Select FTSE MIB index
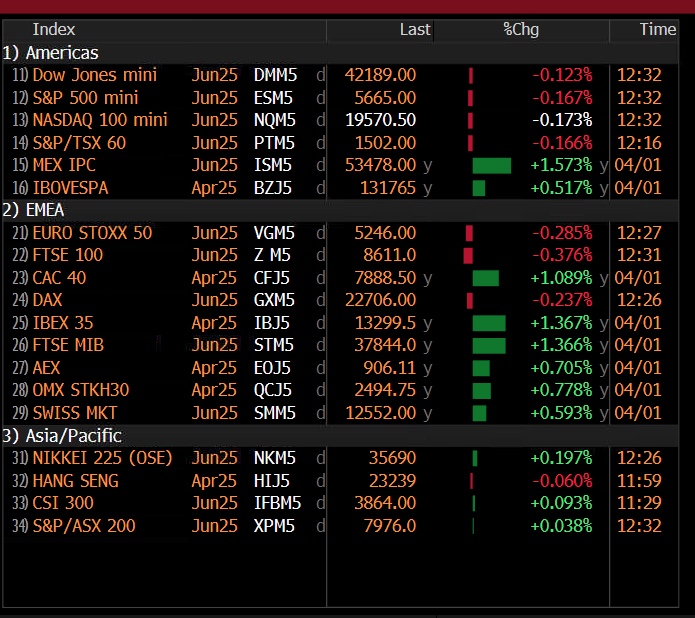Screen dimensions: 695x618 (x=68, y=345)
